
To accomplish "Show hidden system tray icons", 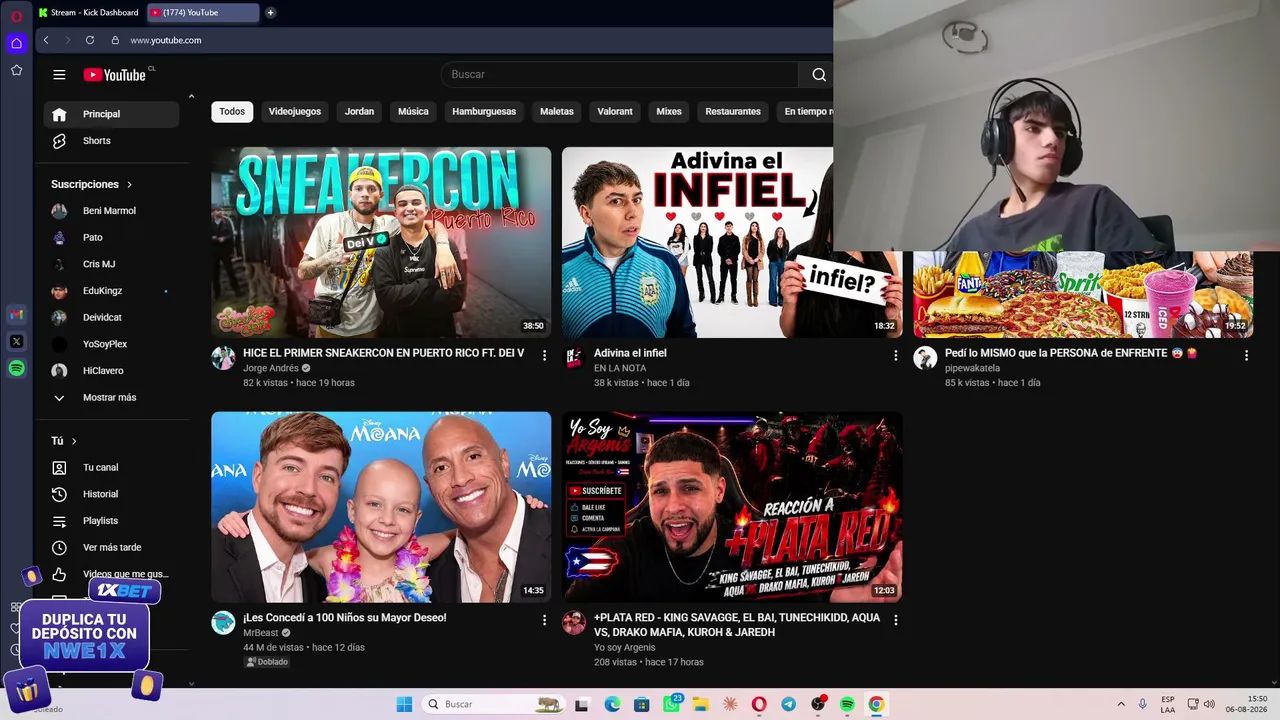I will [x=1121, y=704].
